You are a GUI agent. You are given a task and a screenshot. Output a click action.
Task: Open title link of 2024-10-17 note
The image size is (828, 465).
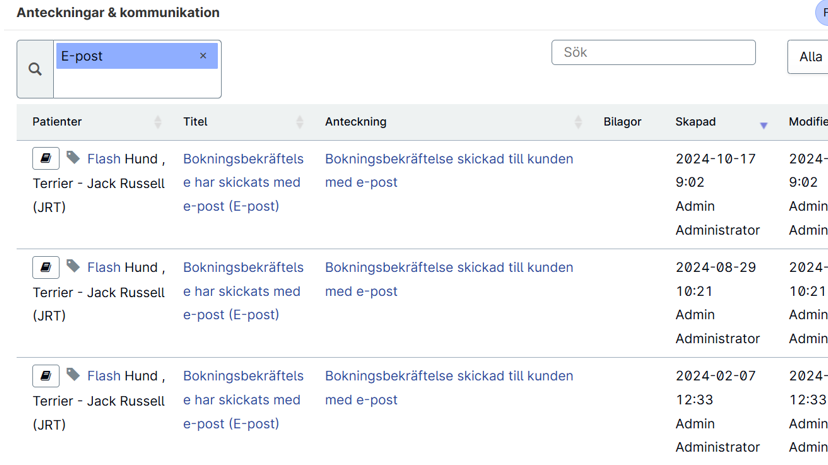pyautogui.click(x=243, y=183)
